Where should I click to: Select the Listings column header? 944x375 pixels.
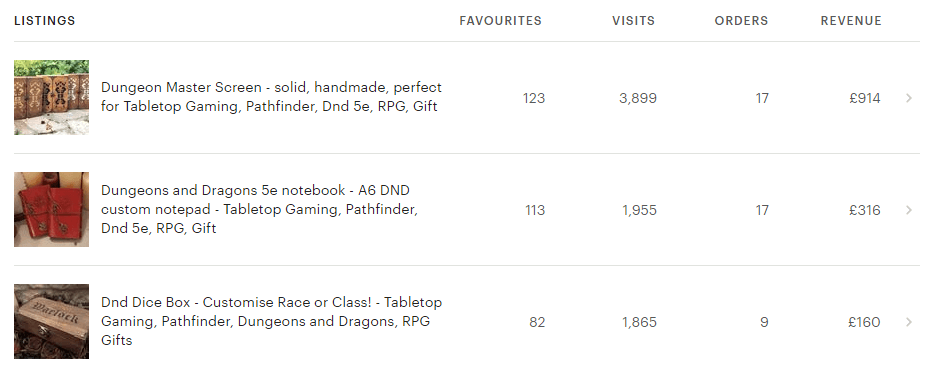point(45,21)
